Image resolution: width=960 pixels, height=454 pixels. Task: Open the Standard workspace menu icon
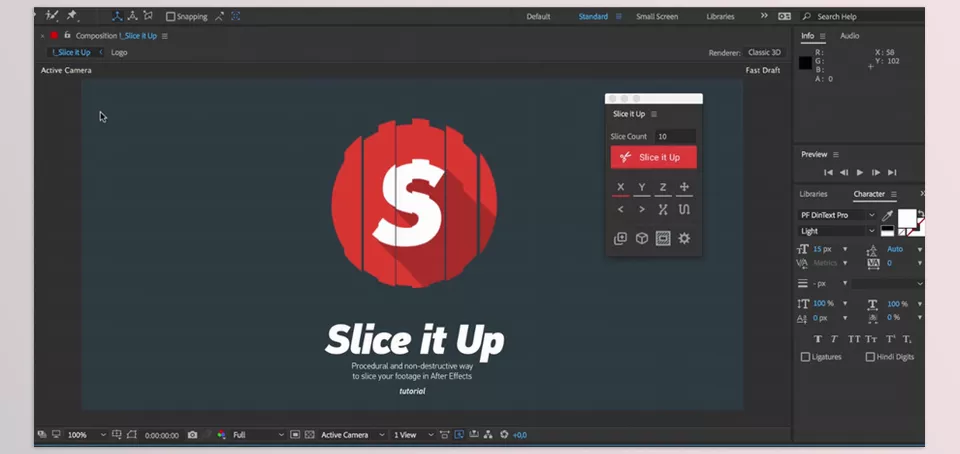click(618, 17)
